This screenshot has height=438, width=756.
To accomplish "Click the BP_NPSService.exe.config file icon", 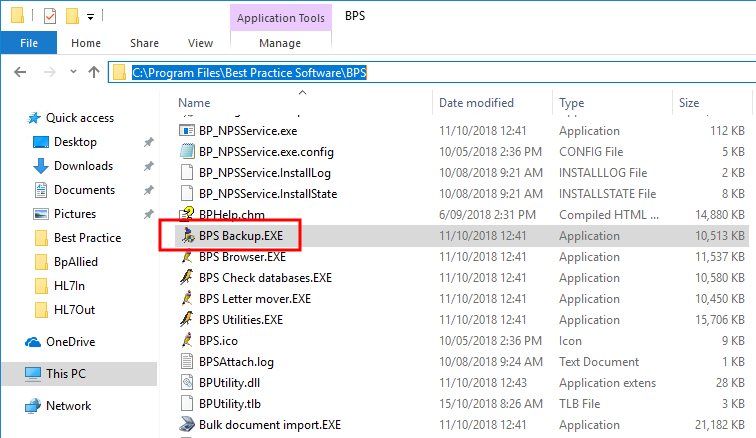I will 187,151.
